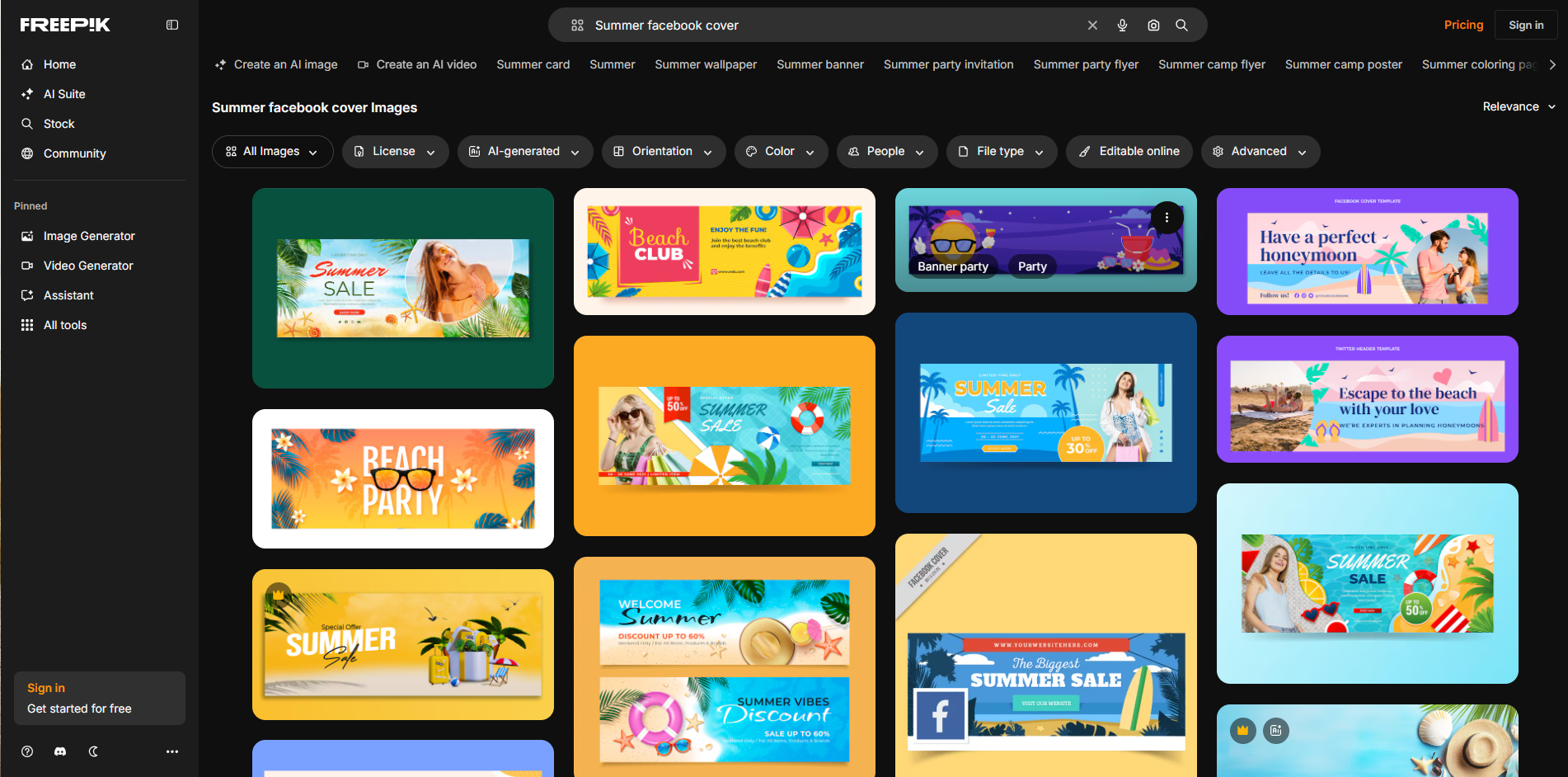Open Discord via the bottom-left icon
This screenshot has width=1568, height=777.
(59, 751)
